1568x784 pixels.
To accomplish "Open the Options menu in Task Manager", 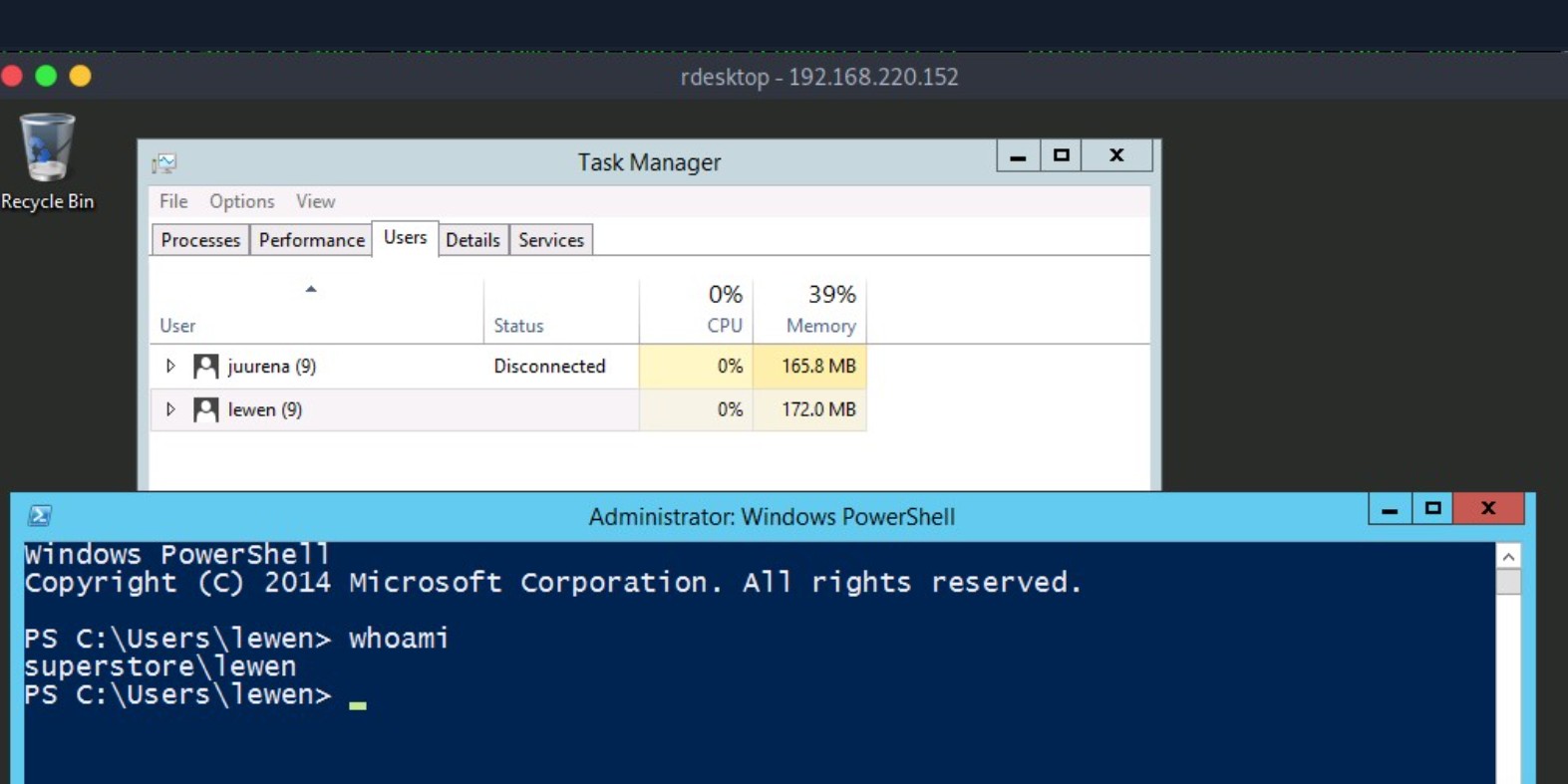I will click(241, 201).
